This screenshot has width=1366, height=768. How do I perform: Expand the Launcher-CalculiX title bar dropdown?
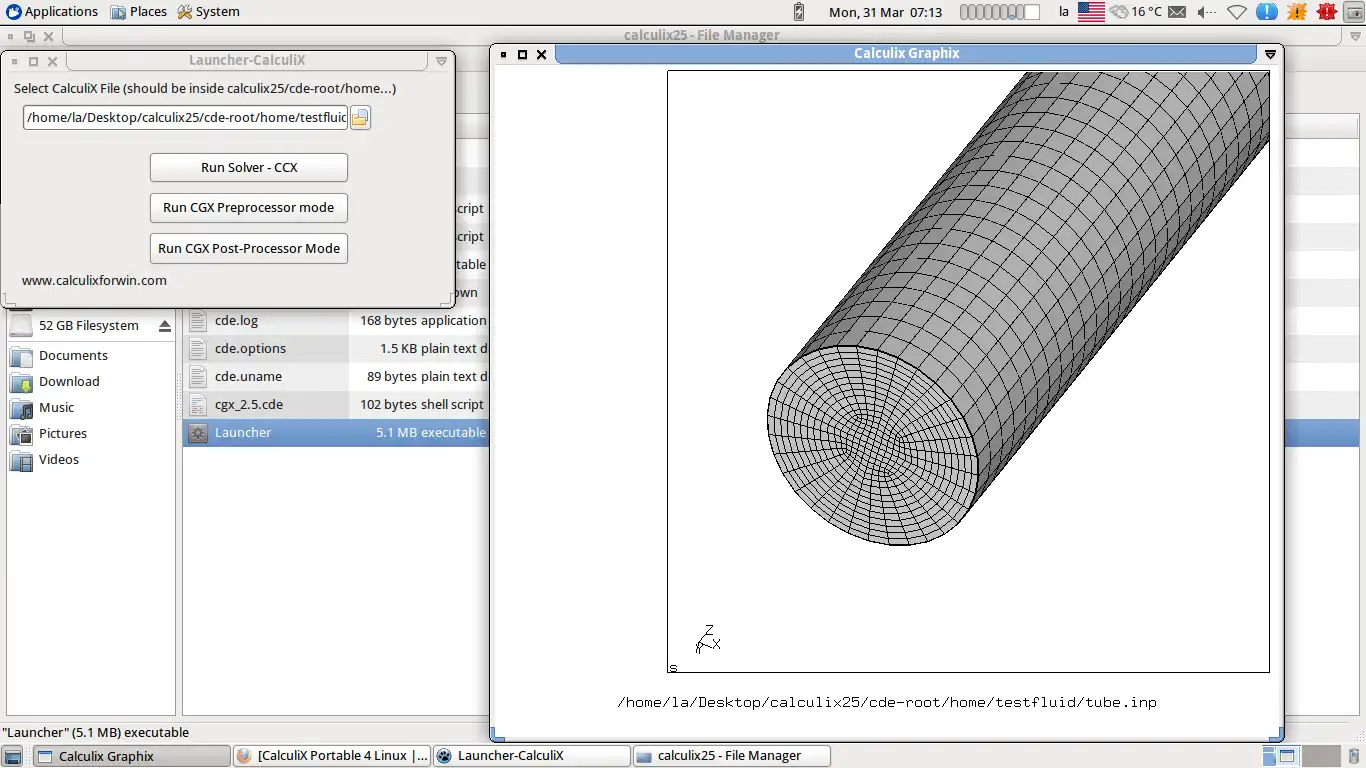point(441,61)
